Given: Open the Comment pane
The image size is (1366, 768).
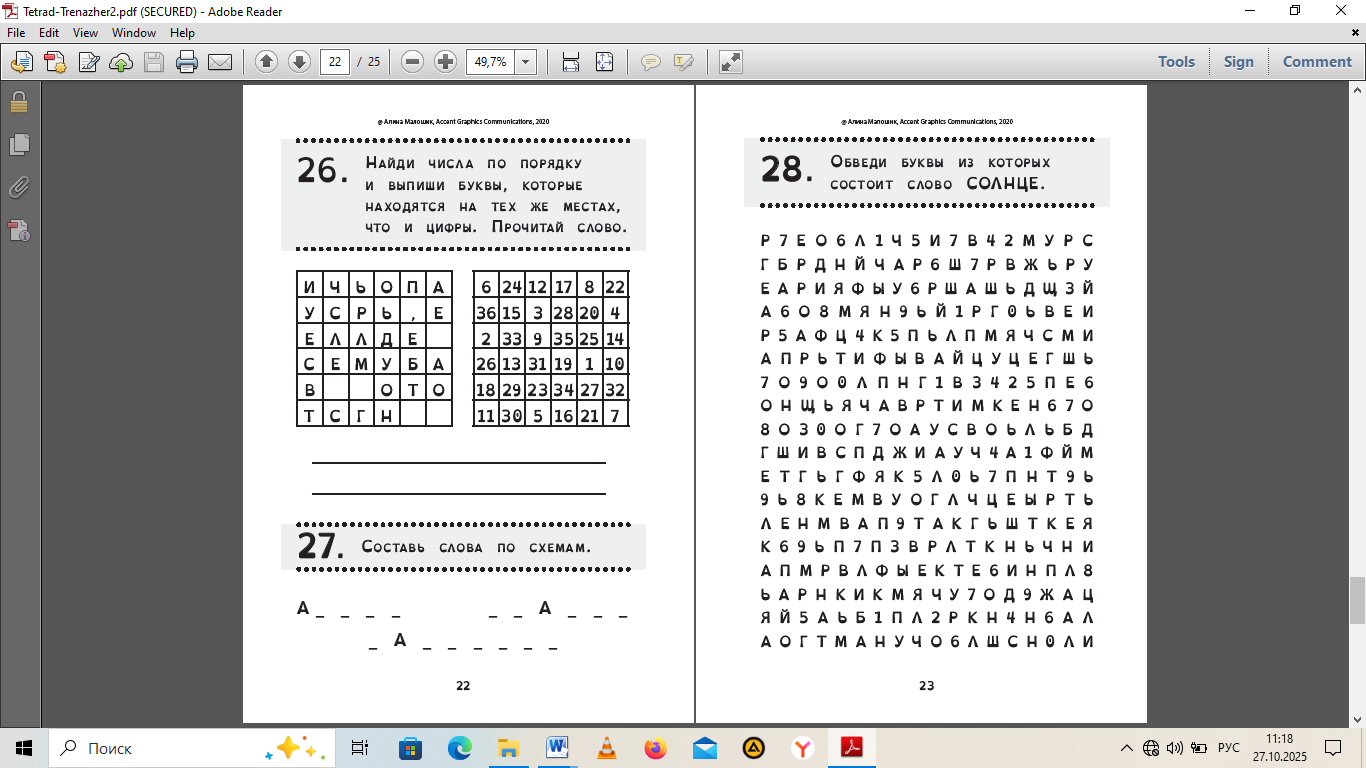Looking at the screenshot, I should (x=1317, y=62).
